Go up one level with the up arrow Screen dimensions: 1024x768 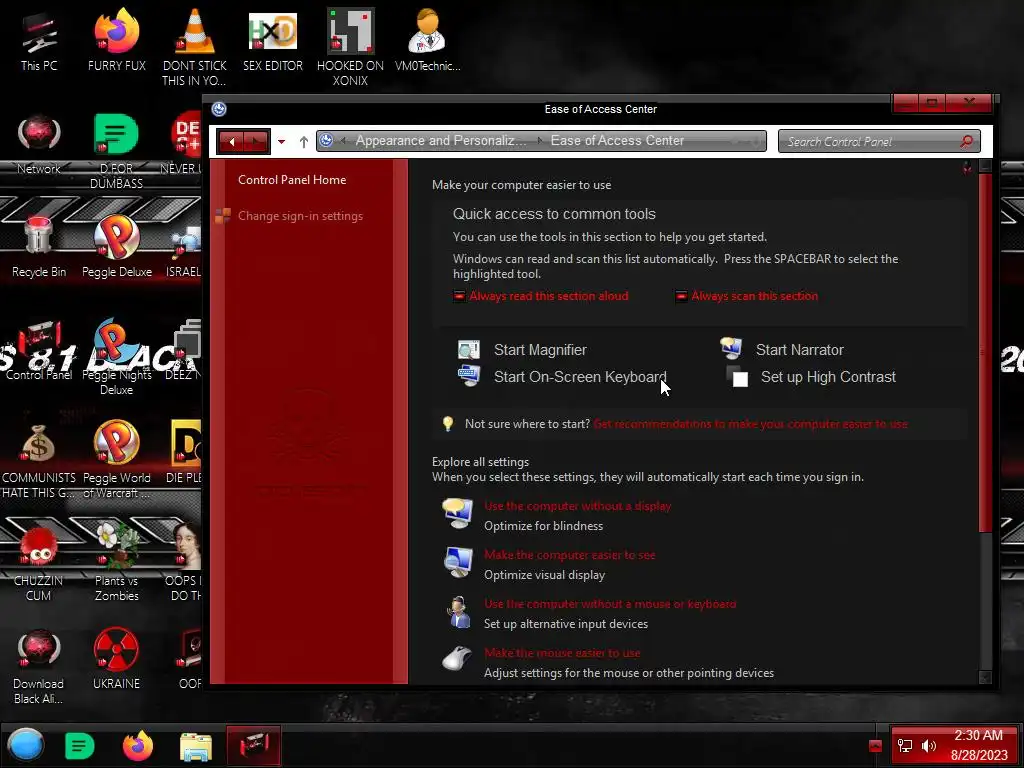pyautogui.click(x=304, y=142)
